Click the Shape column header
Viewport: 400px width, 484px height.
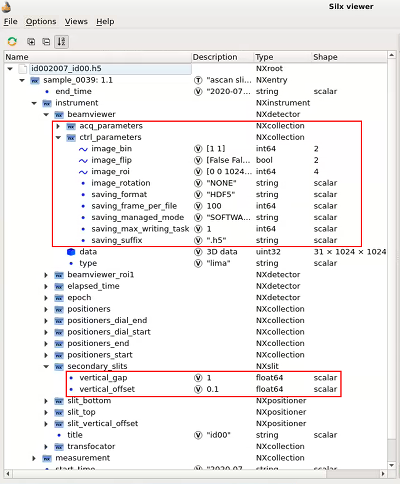(x=349, y=57)
